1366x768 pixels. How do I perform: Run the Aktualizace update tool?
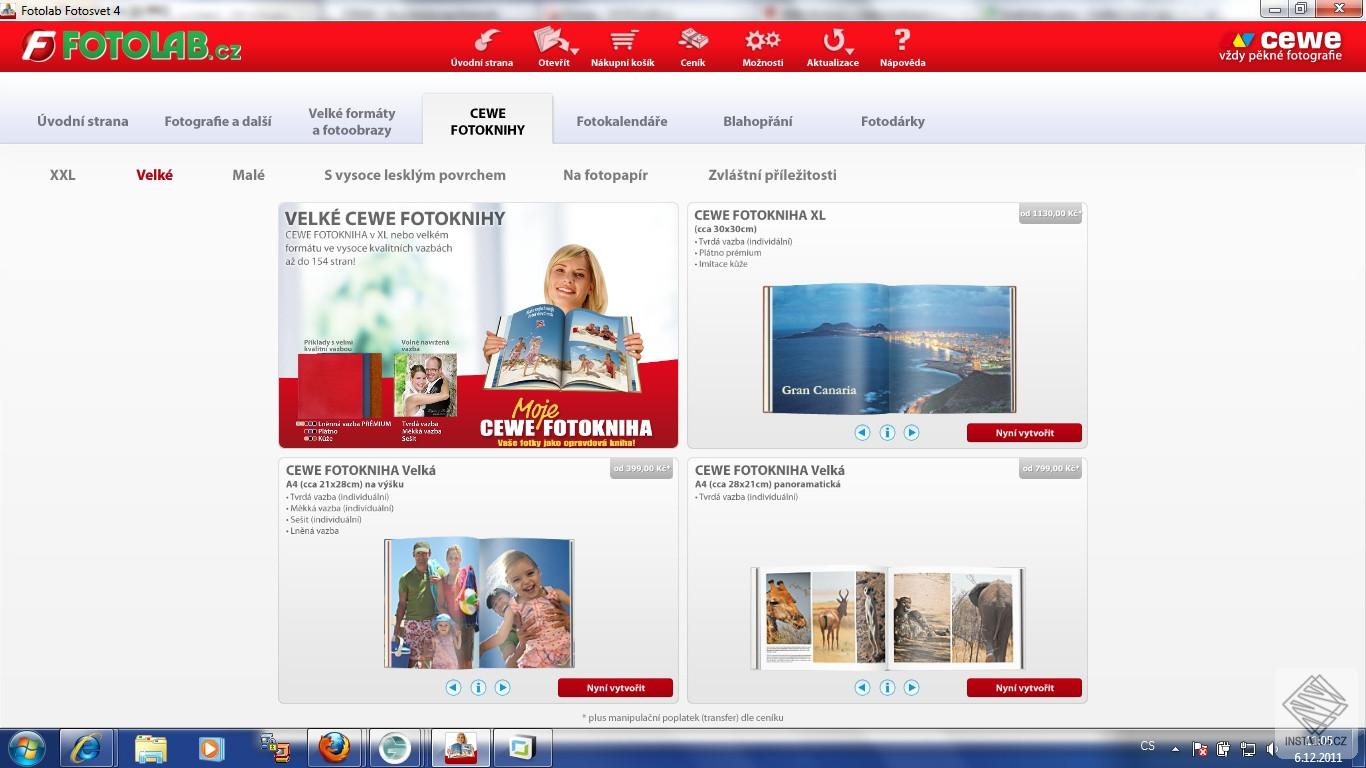(829, 45)
